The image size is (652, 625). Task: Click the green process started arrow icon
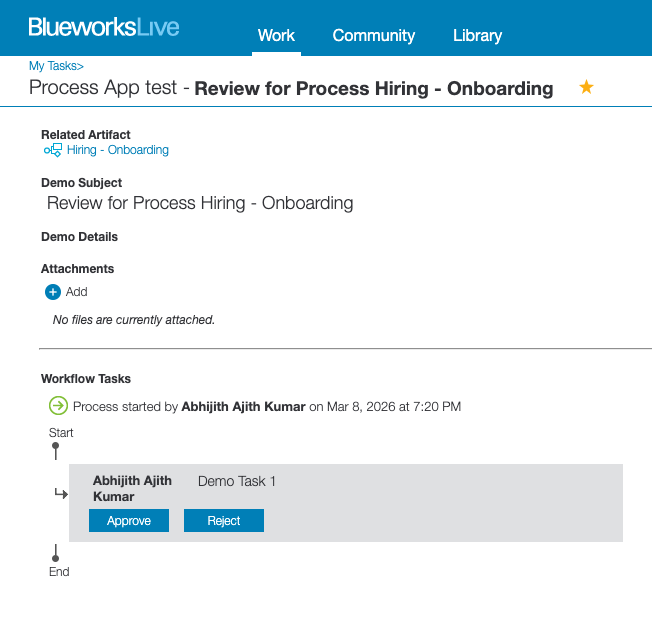tap(58, 405)
